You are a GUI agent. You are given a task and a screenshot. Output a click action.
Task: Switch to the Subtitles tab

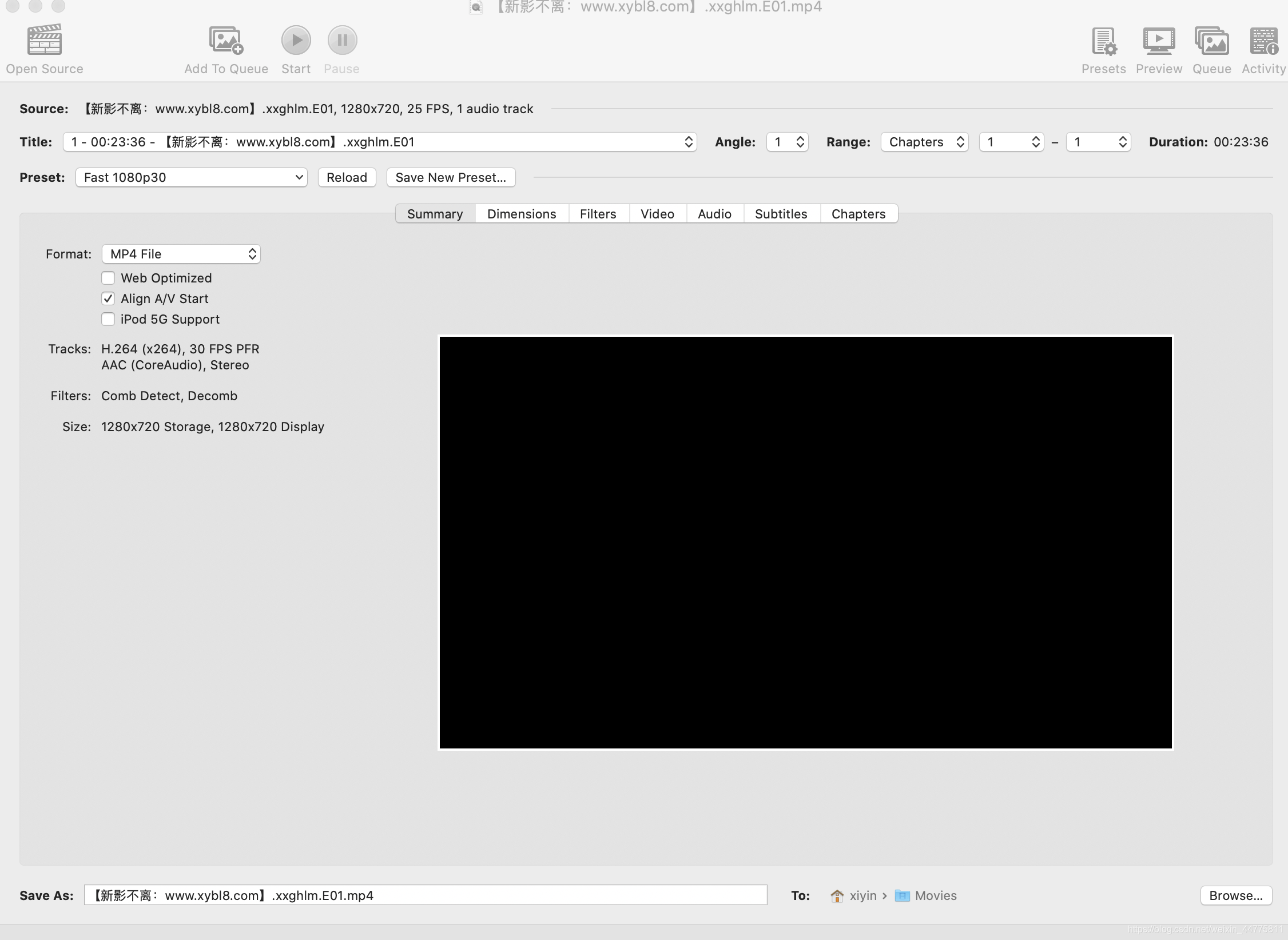click(x=781, y=214)
